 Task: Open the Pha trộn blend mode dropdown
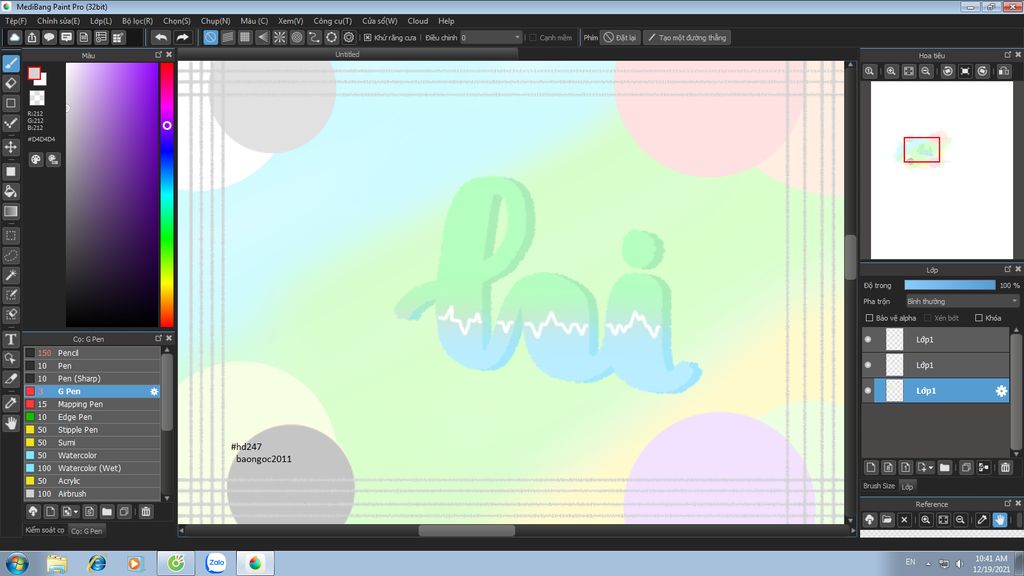click(x=962, y=301)
